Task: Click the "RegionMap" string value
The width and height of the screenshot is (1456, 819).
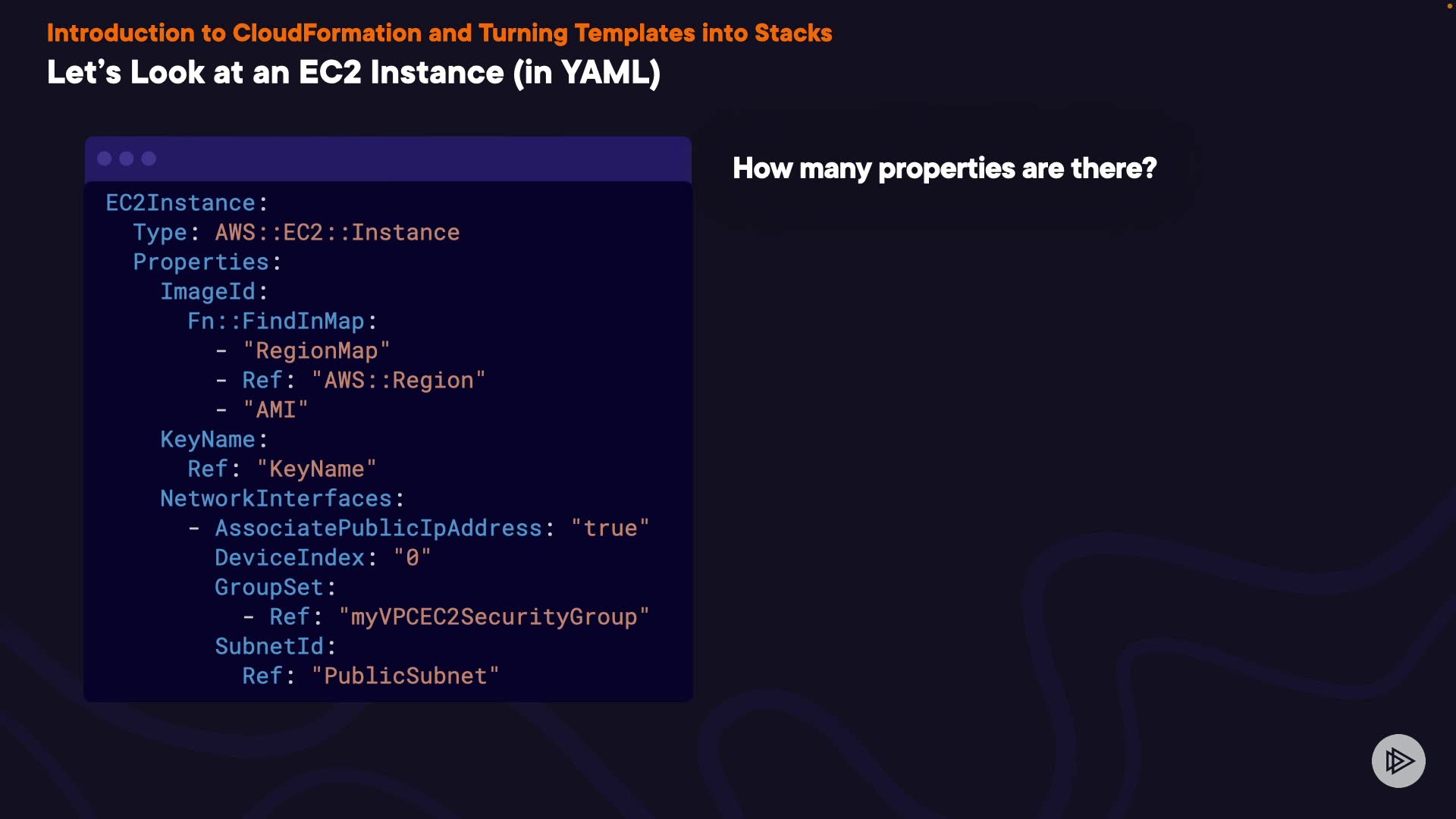Action: click(316, 351)
